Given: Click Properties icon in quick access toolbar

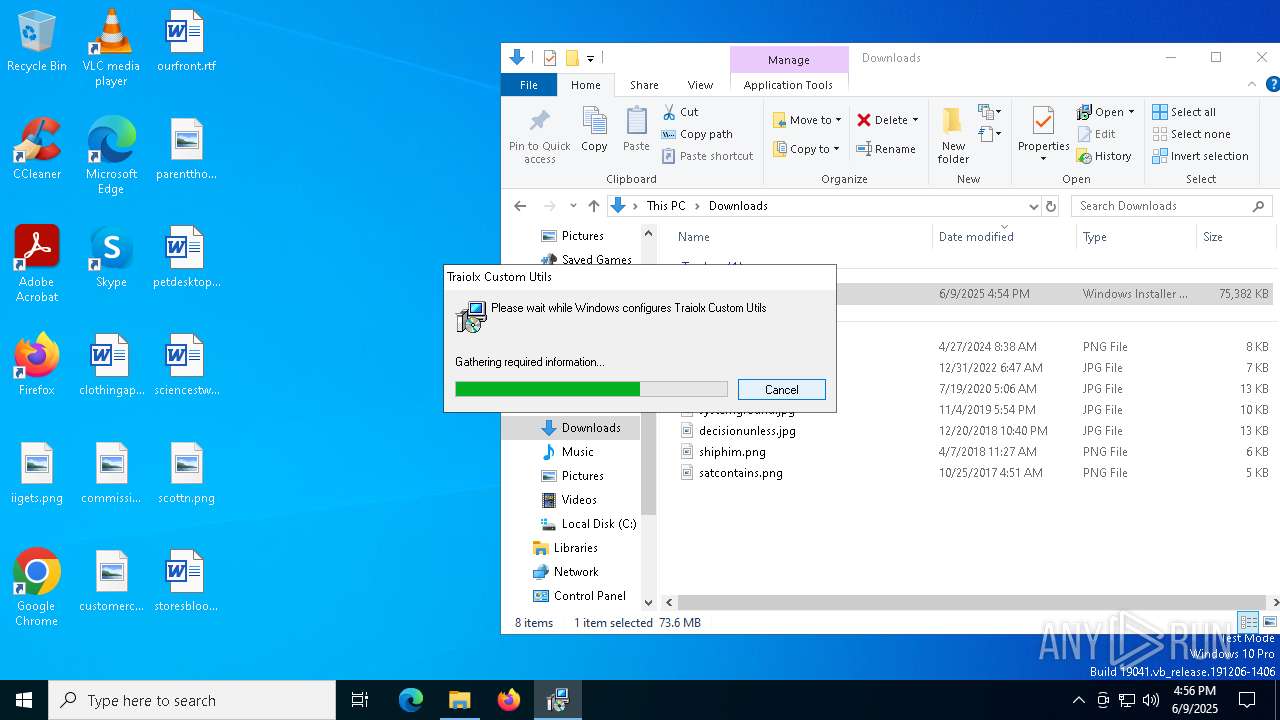Looking at the screenshot, I should tap(550, 58).
